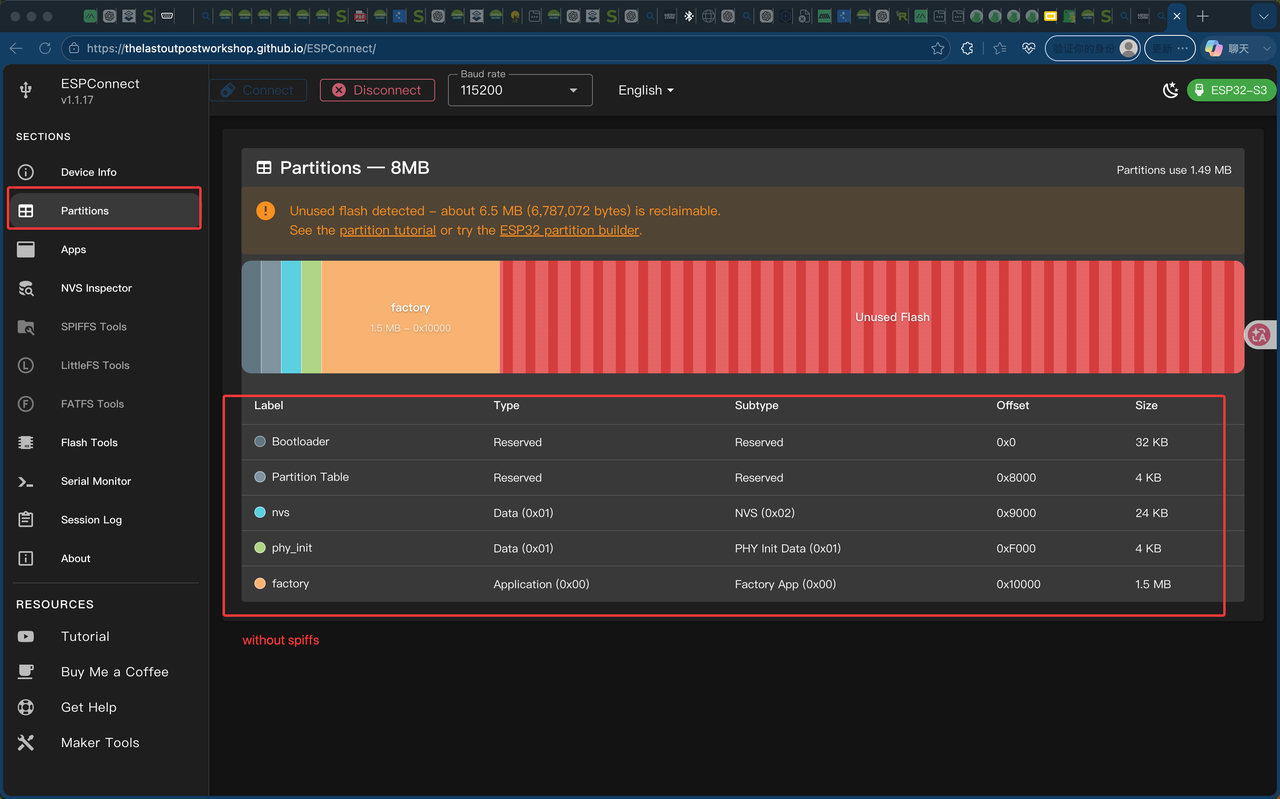The width and height of the screenshot is (1280, 799).
Task: Open LittleFS Tools section
Action: pyautogui.click(x=103, y=365)
